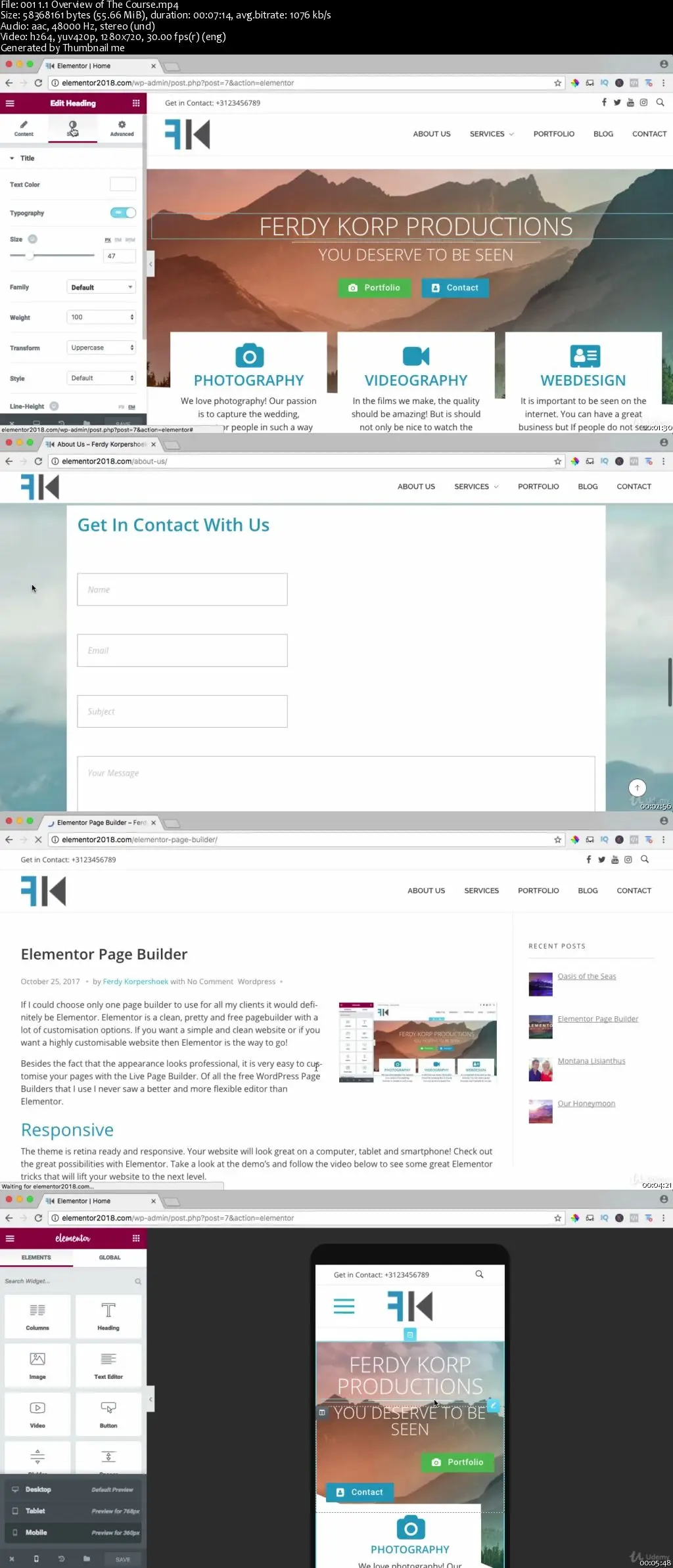Select the Video widget
The width and height of the screenshot is (673, 1568).
37,1414
